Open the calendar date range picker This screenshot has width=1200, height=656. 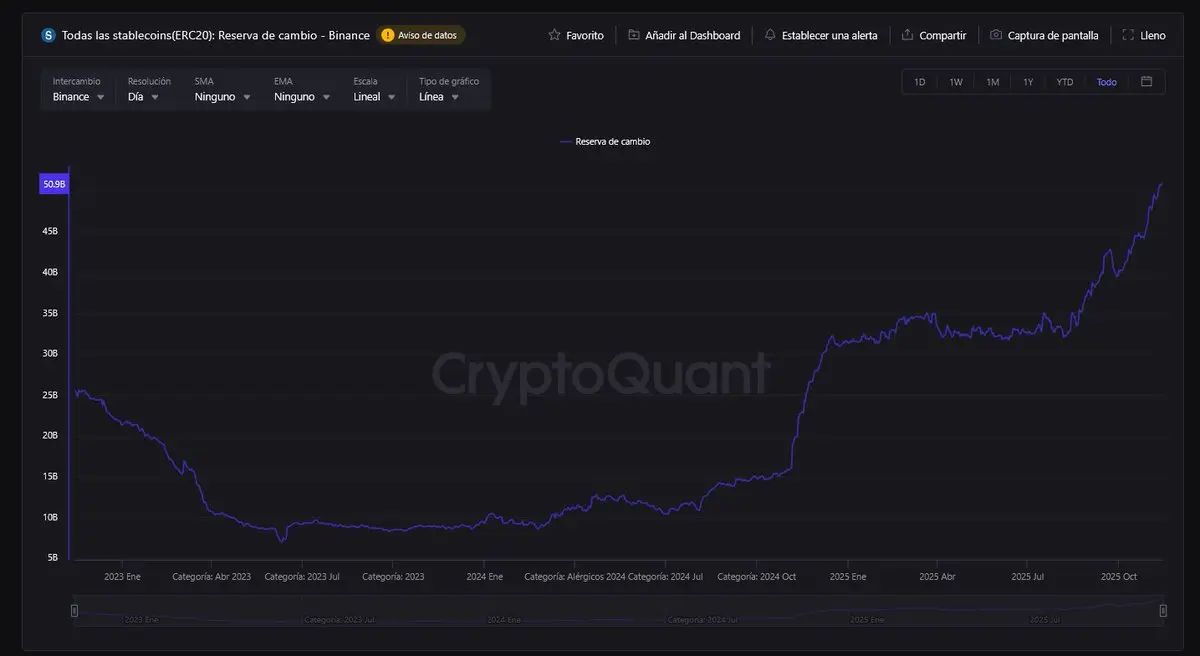coord(1147,81)
